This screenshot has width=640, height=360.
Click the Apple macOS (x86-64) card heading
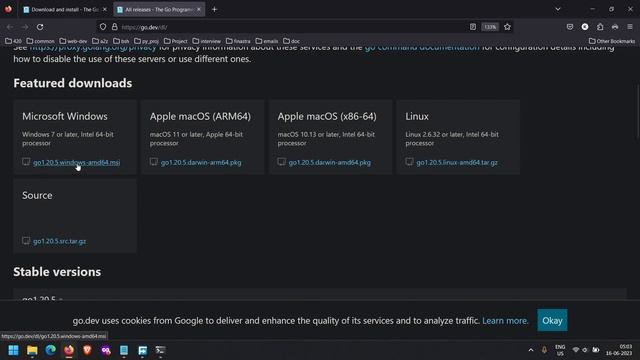(327, 116)
